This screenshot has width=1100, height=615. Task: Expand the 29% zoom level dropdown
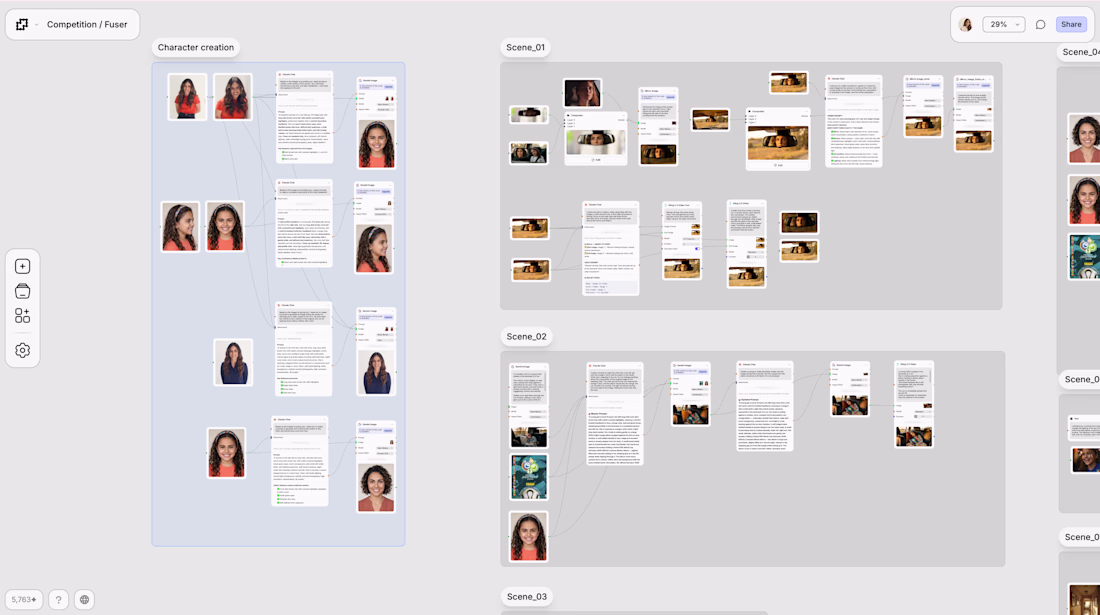[x=1004, y=25]
